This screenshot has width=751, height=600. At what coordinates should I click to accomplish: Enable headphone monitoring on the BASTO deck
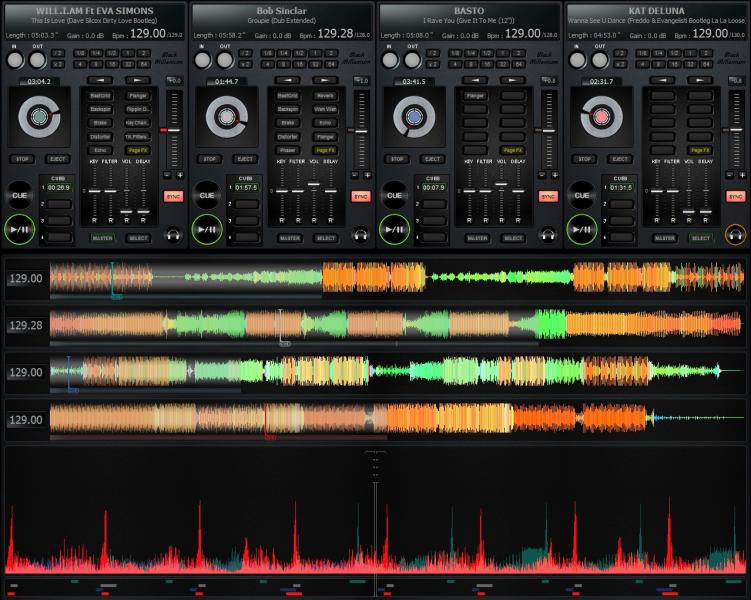(x=548, y=235)
